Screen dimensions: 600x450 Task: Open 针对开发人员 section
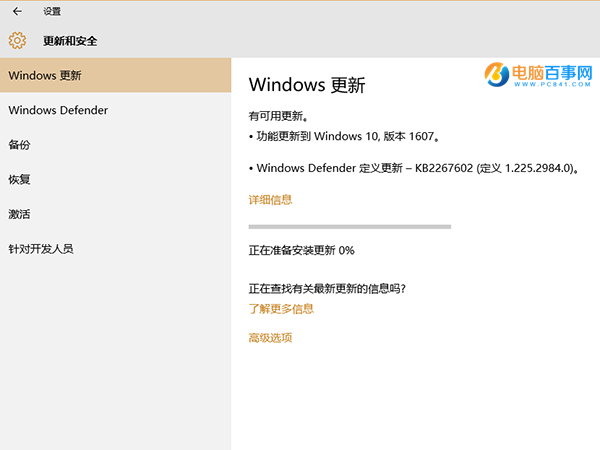[x=115, y=249]
